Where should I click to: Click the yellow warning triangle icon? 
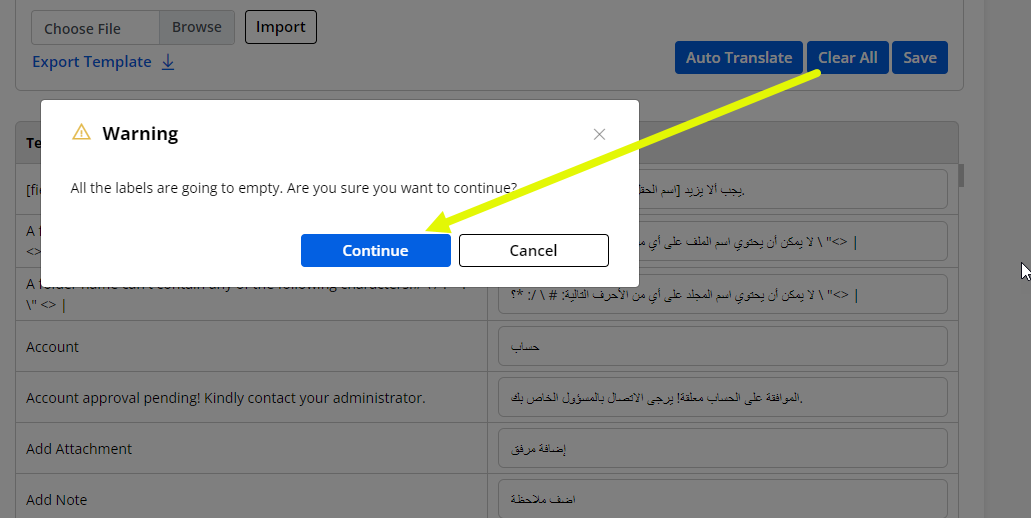pos(81,133)
